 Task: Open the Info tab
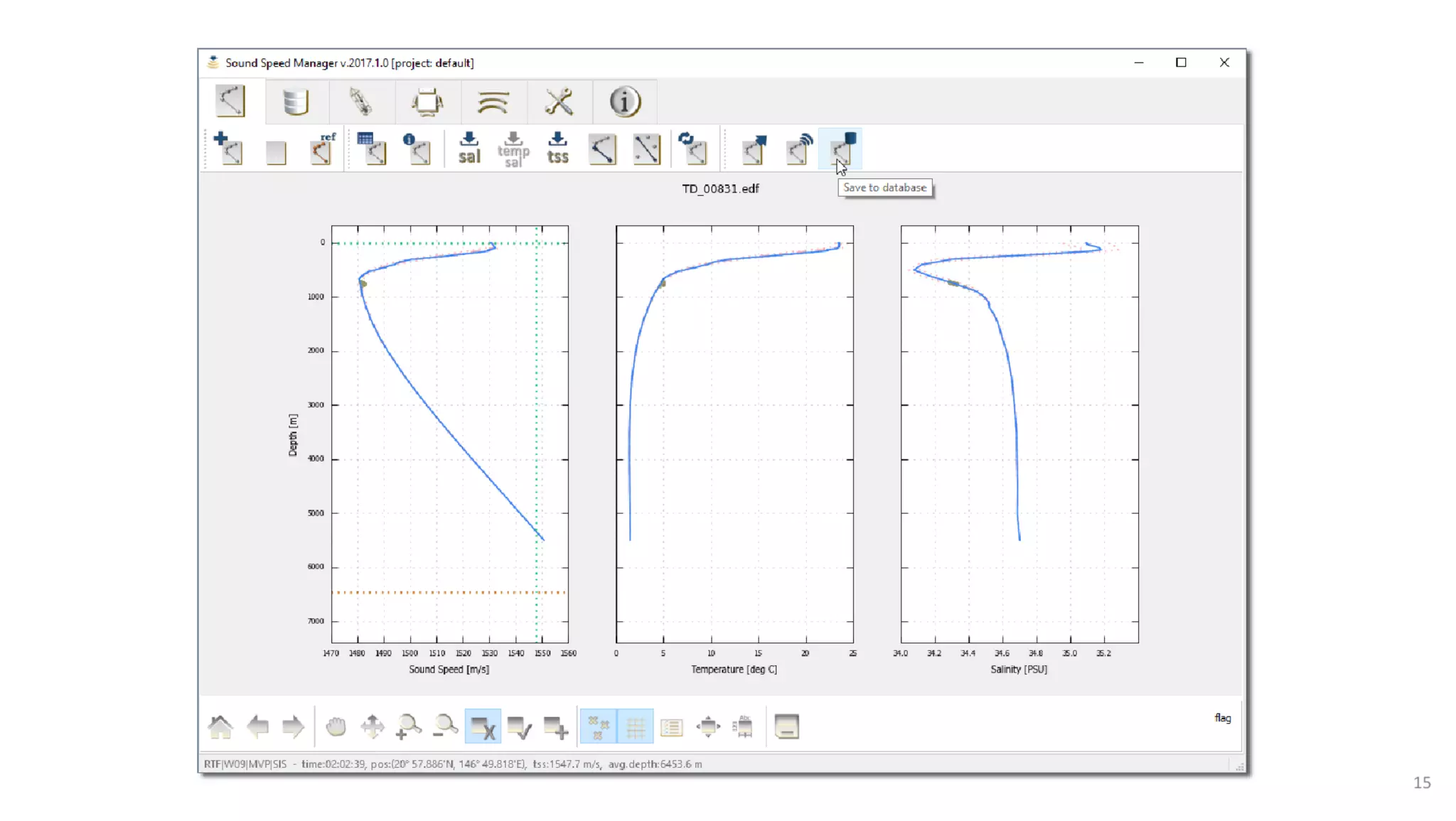coord(625,102)
